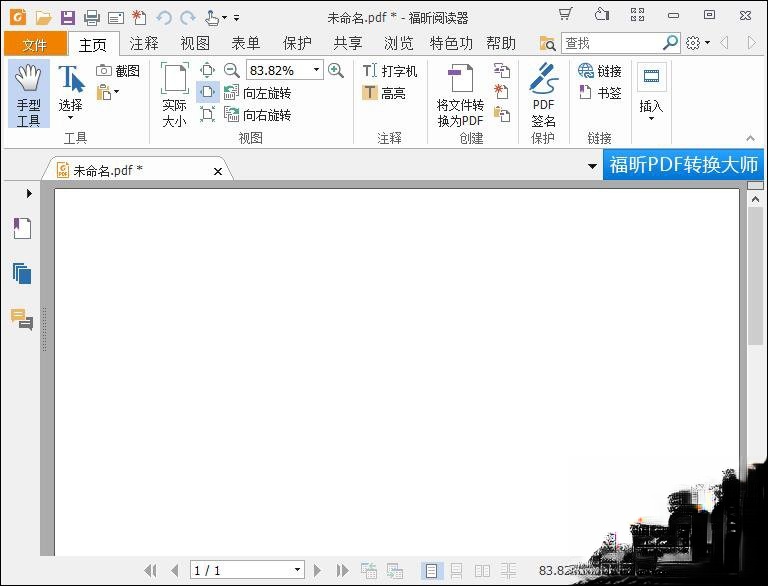
Task: Switch to the Comment (注释) ribbon tab
Action: click(x=144, y=43)
